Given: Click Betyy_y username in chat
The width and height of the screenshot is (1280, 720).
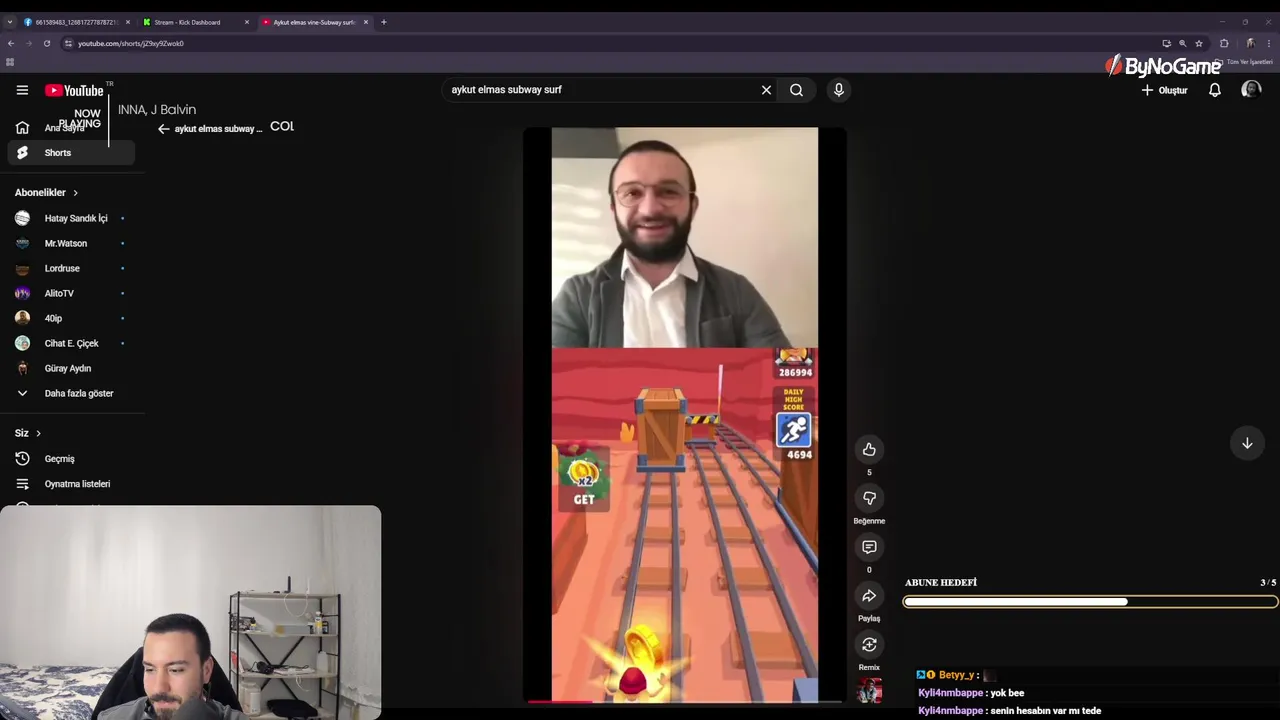Looking at the screenshot, I should click(x=956, y=675).
